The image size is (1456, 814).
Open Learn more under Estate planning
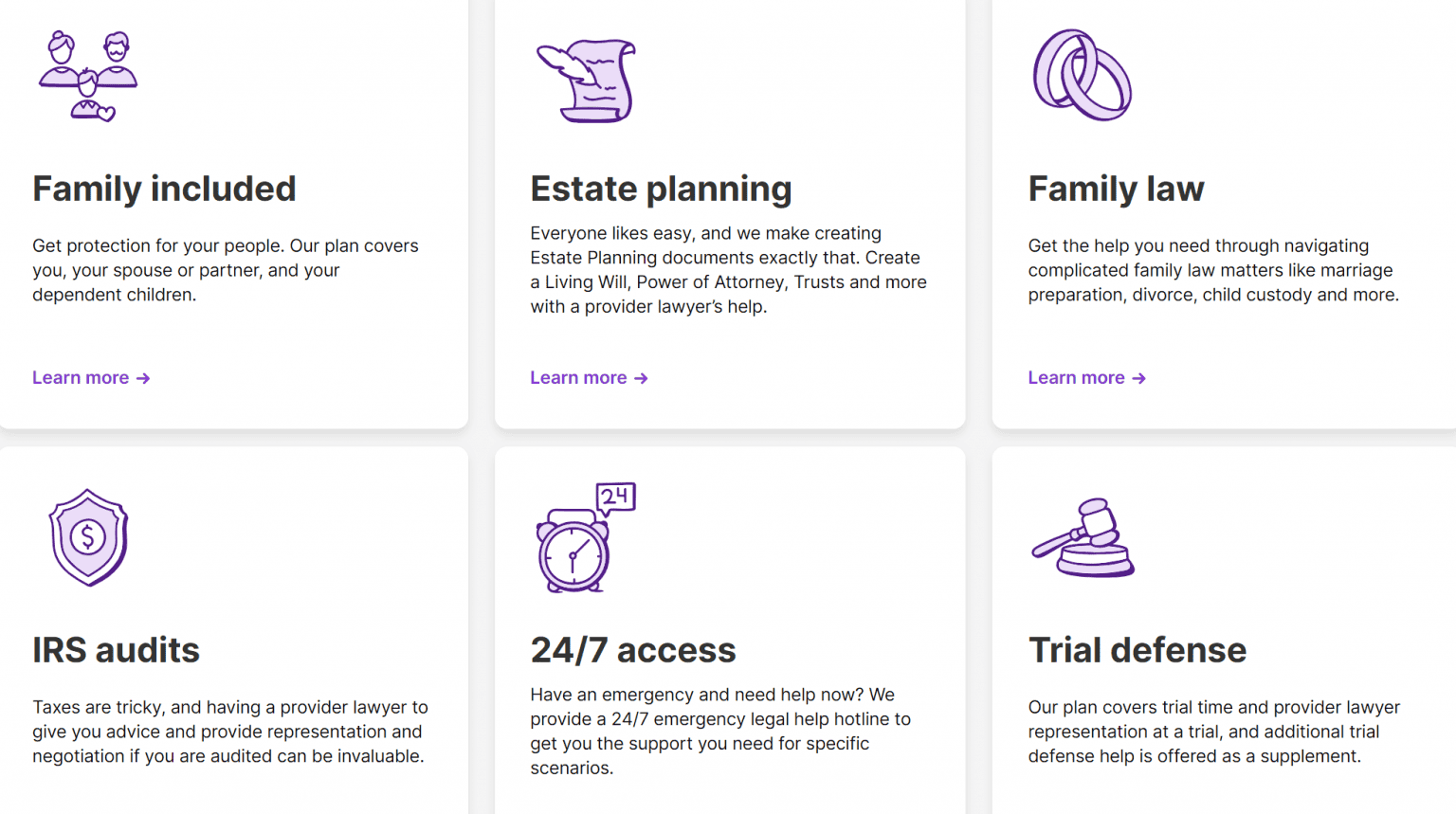579,377
